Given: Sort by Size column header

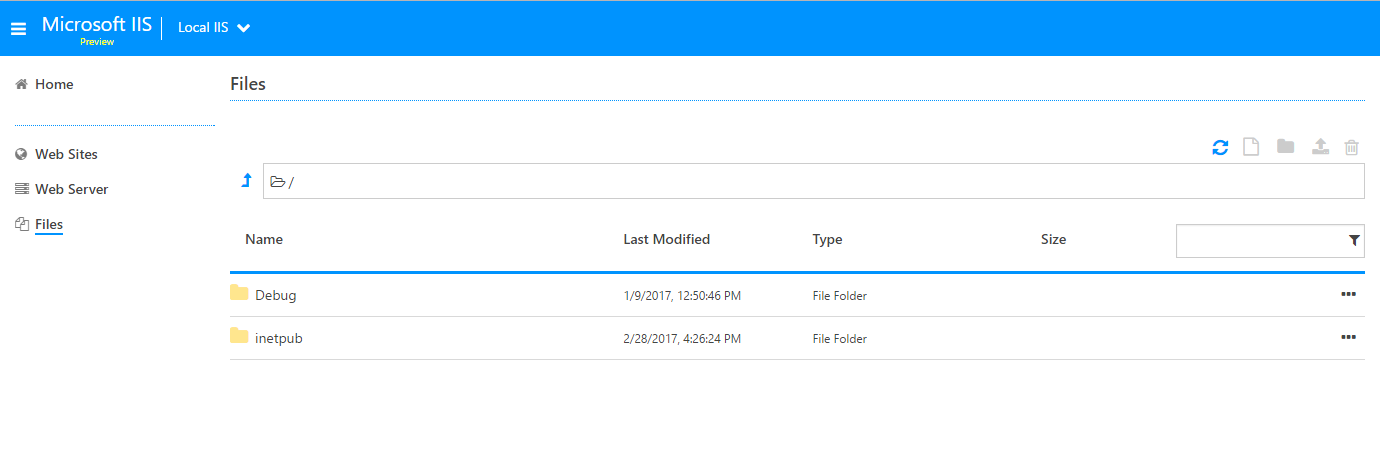Looking at the screenshot, I should tap(1053, 240).
